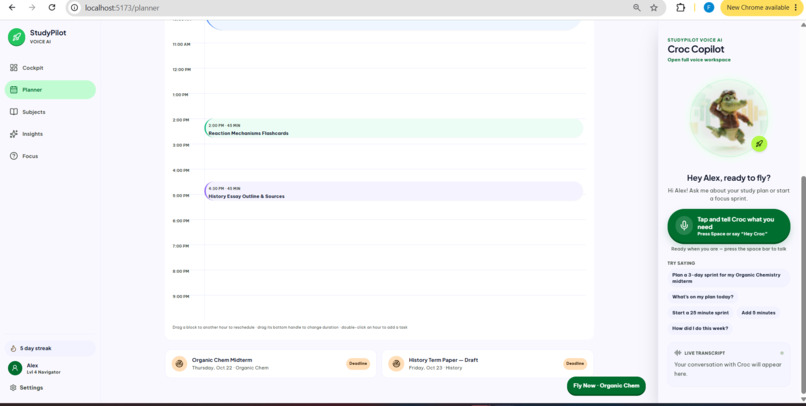Choose the "Add 5 minutes" chip

758,312
